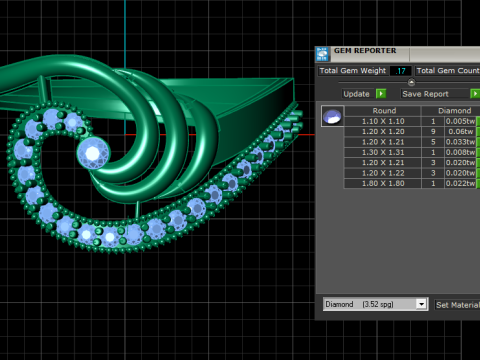Click the 0.005tw weight cell
Screen dimensions: 480x360
coord(460,121)
